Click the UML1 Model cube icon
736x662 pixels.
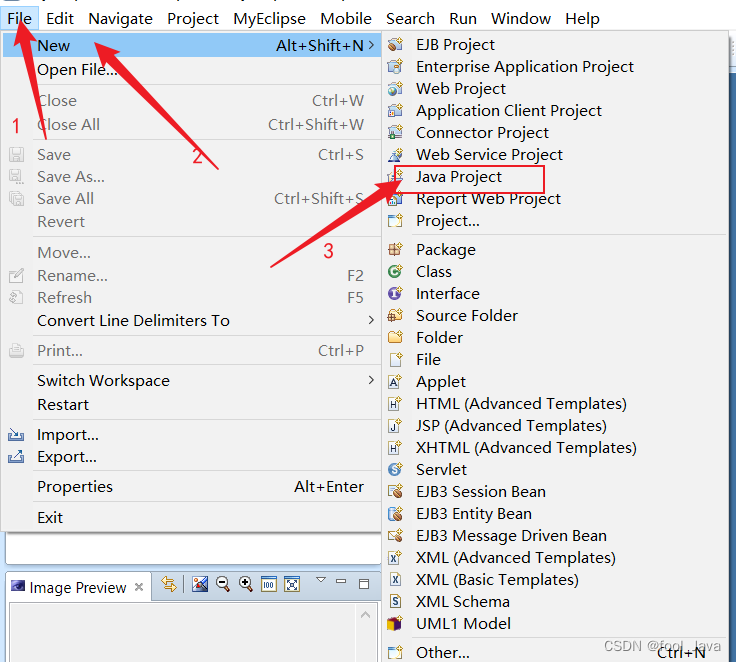(x=395, y=624)
